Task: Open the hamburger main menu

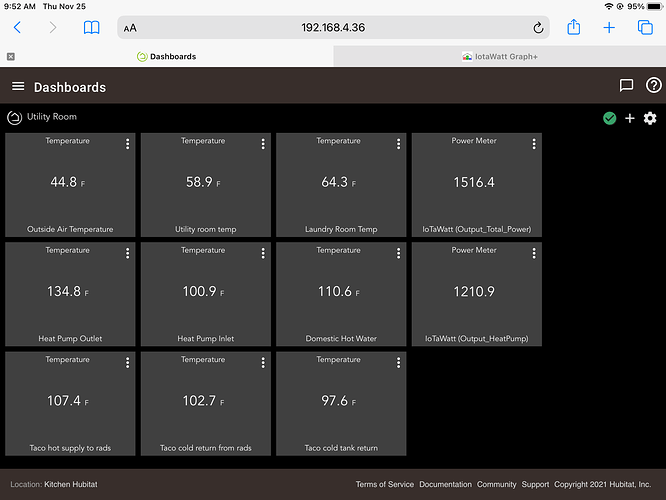Action: 18,87
